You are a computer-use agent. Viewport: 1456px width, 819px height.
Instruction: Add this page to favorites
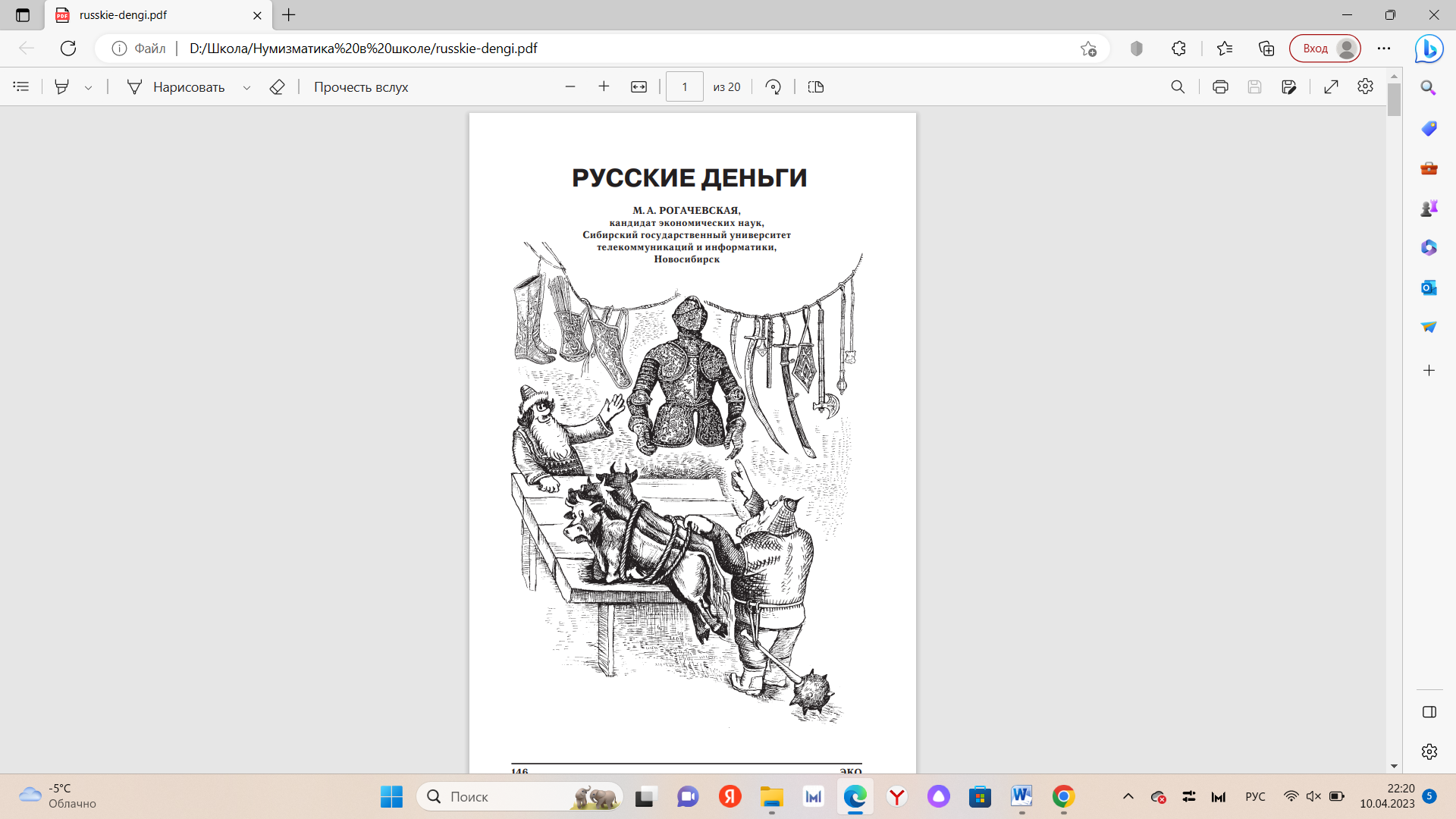(x=1089, y=49)
